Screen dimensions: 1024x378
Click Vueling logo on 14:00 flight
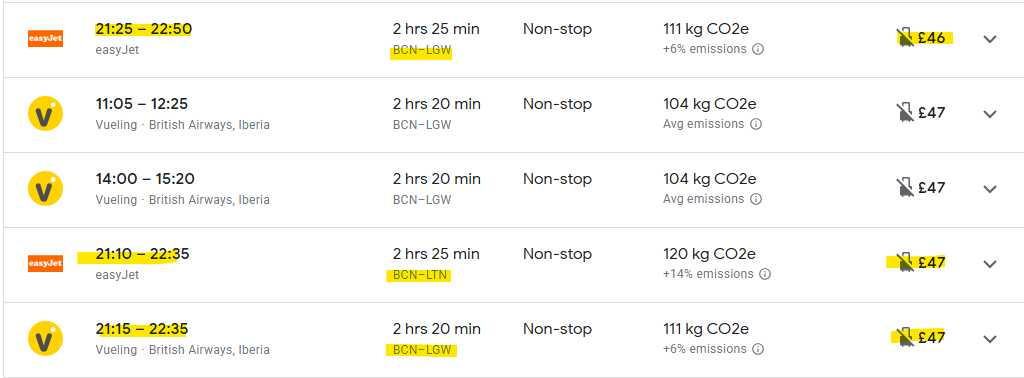pos(45,189)
